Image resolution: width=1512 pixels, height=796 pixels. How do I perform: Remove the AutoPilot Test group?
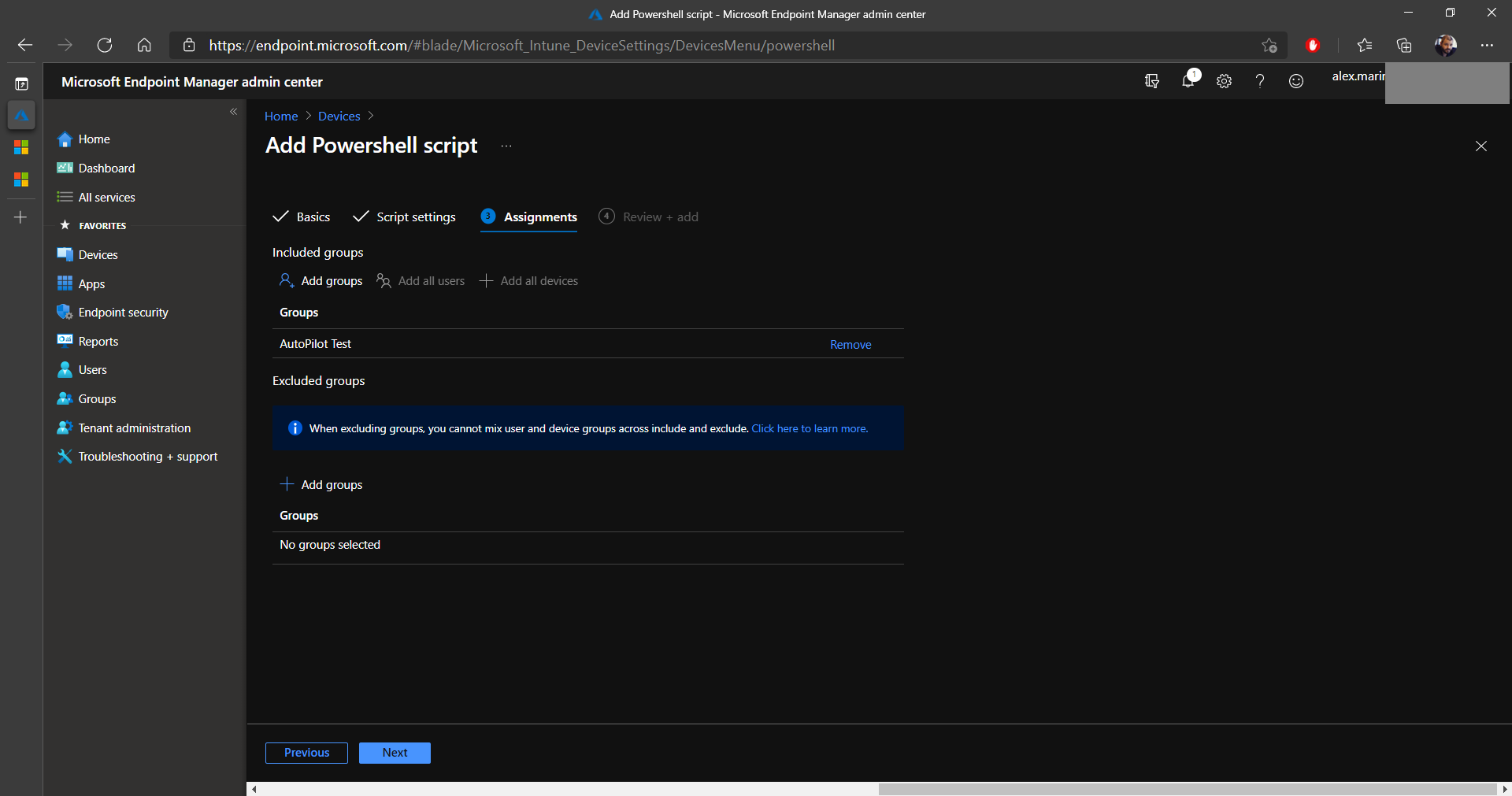[x=850, y=345]
